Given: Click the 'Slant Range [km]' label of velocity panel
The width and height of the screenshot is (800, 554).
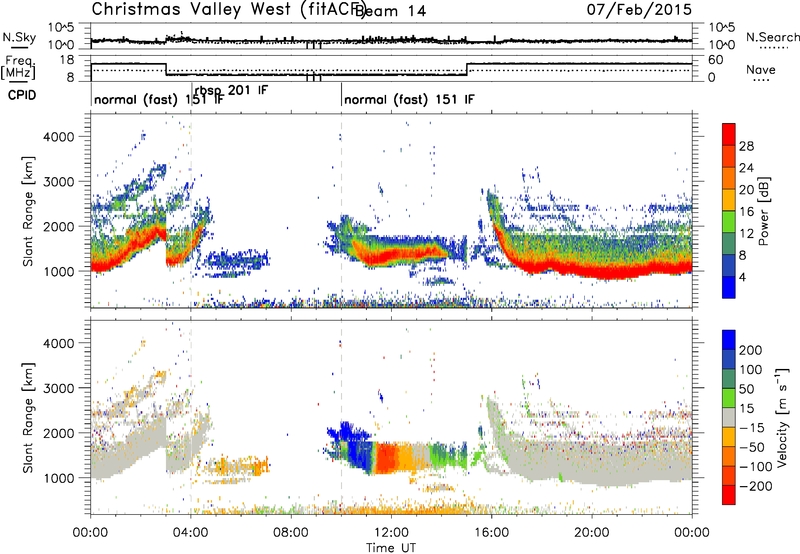Looking at the screenshot, I should tap(28, 417).
